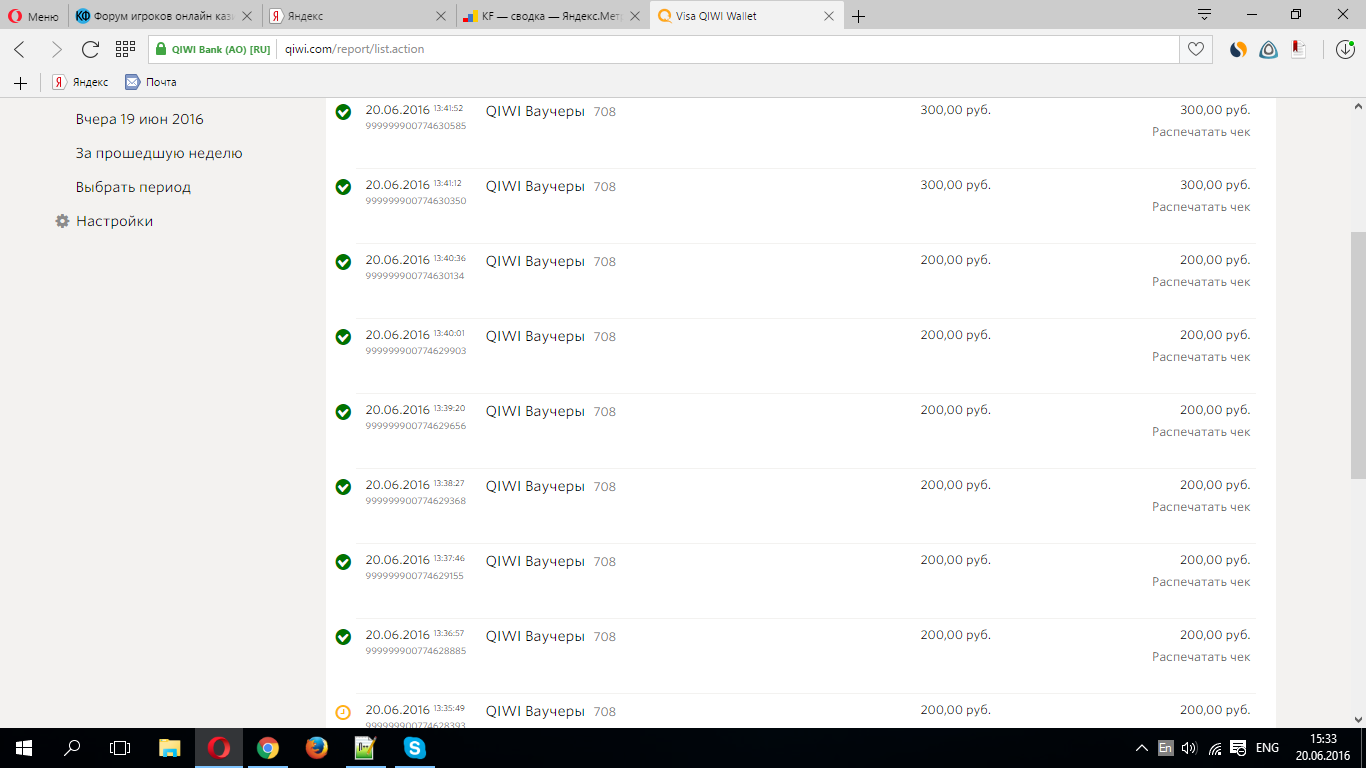This screenshot has height=768, width=1366.
Task: Click the green check status at 13:41:52
Action: (343, 112)
